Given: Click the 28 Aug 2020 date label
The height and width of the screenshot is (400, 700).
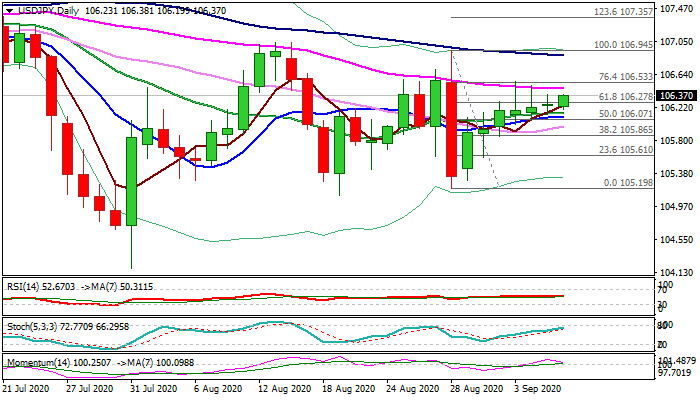Looking at the screenshot, I should (x=475, y=389).
